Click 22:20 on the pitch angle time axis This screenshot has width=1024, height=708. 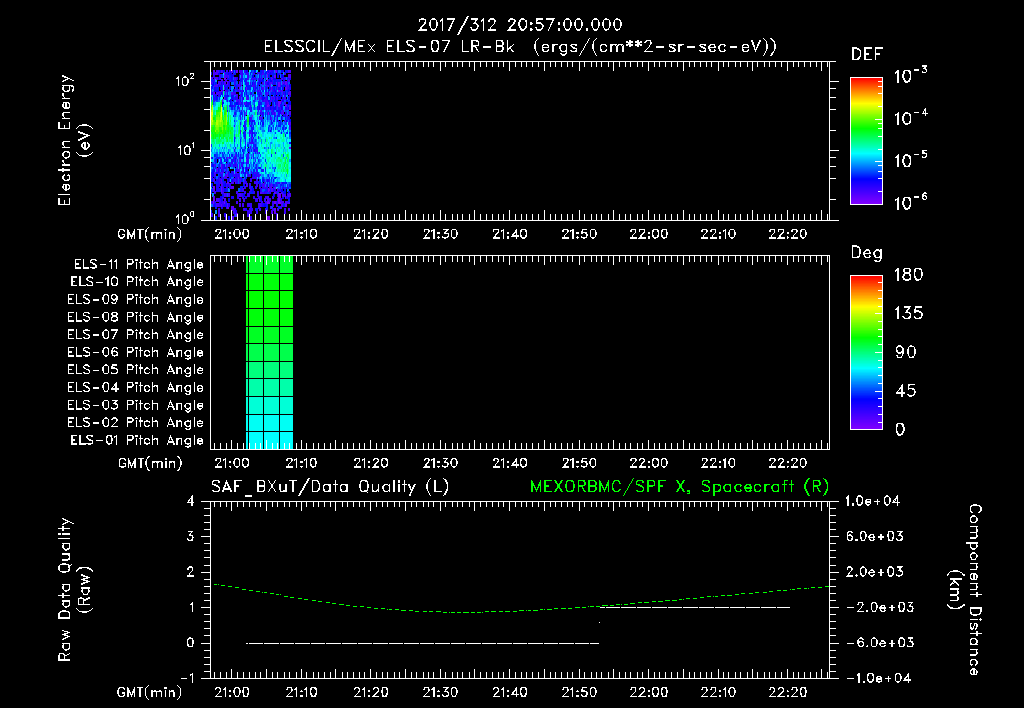click(x=788, y=464)
